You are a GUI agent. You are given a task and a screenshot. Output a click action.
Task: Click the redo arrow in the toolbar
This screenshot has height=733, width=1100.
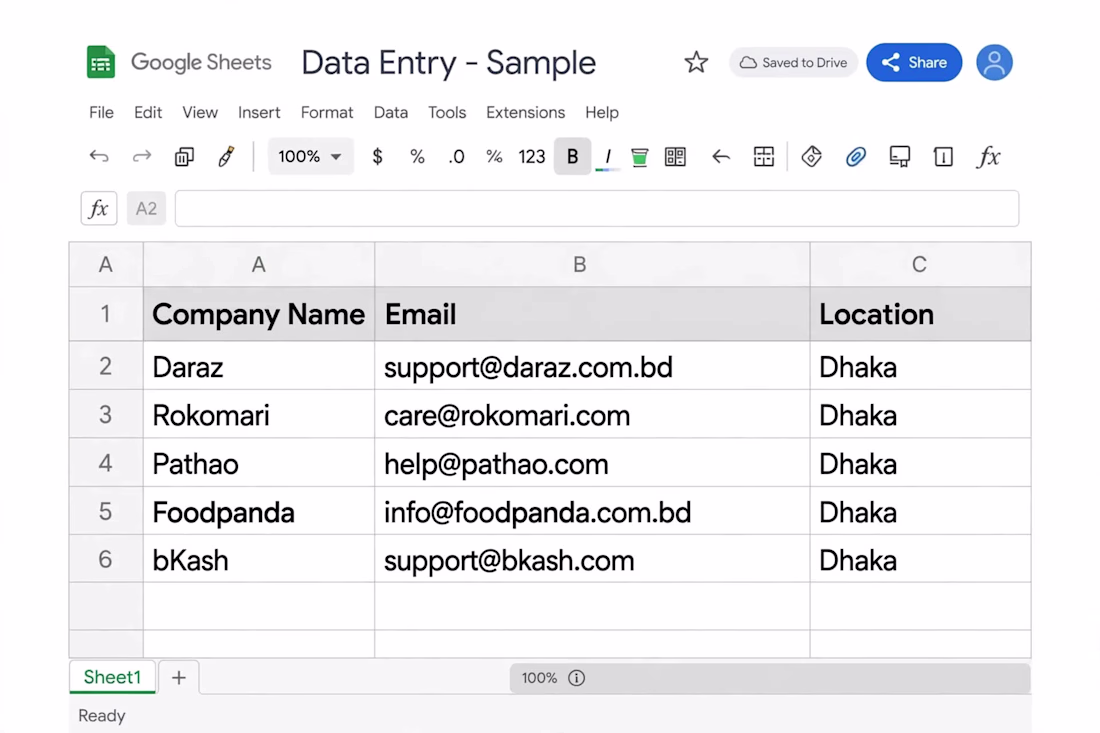(142, 156)
